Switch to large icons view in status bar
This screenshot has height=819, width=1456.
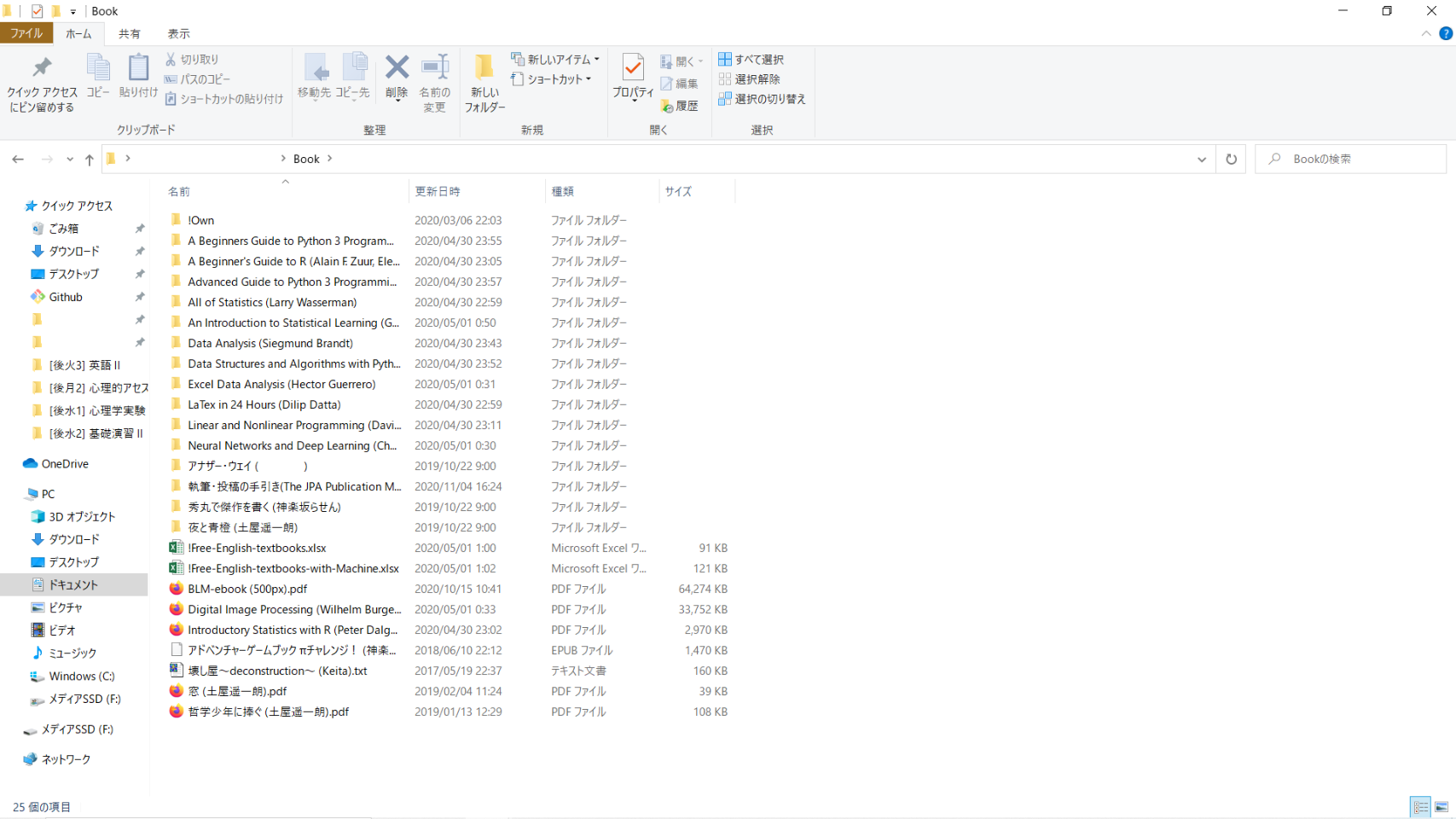(1441, 807)
